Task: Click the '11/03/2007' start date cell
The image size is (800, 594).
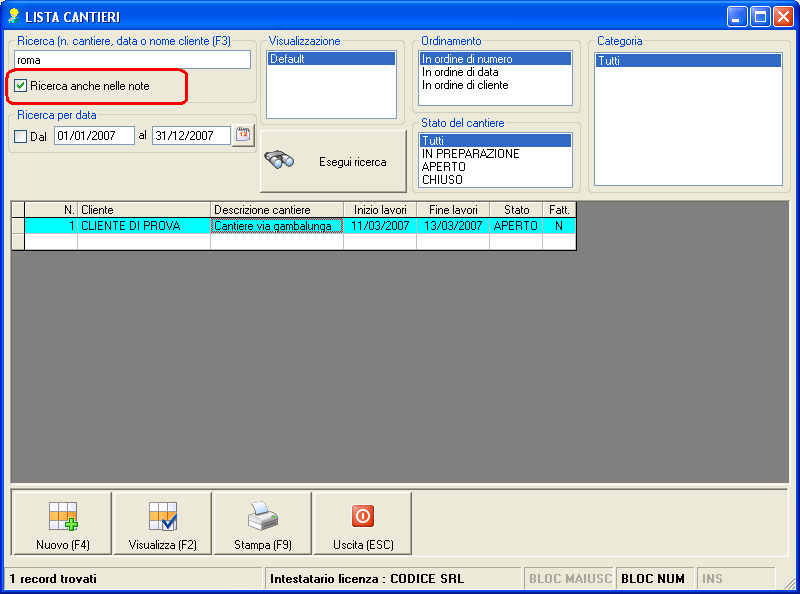Action: (x=380, y=226)
